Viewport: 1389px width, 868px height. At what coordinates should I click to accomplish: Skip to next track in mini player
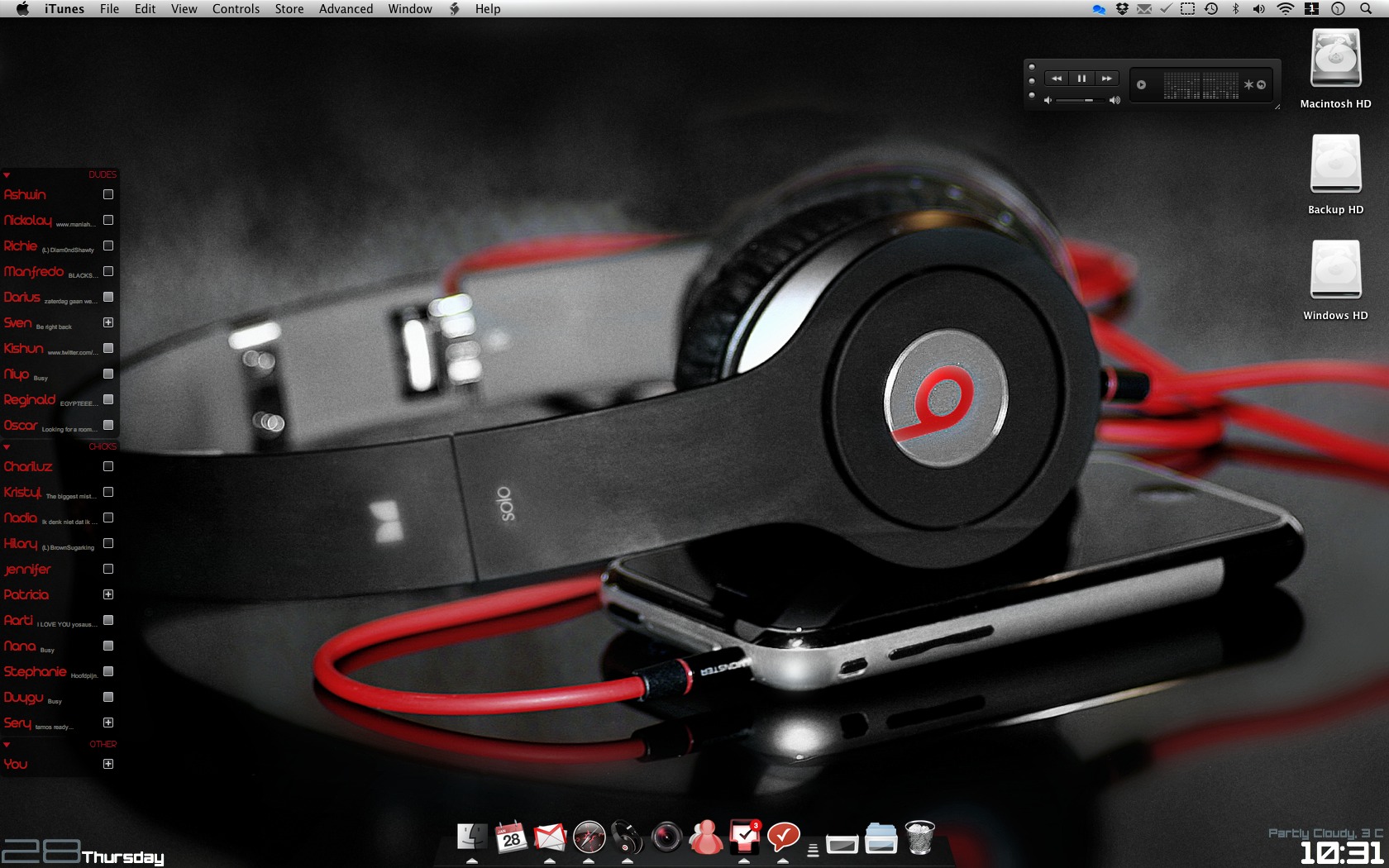tap(1106, 79)
